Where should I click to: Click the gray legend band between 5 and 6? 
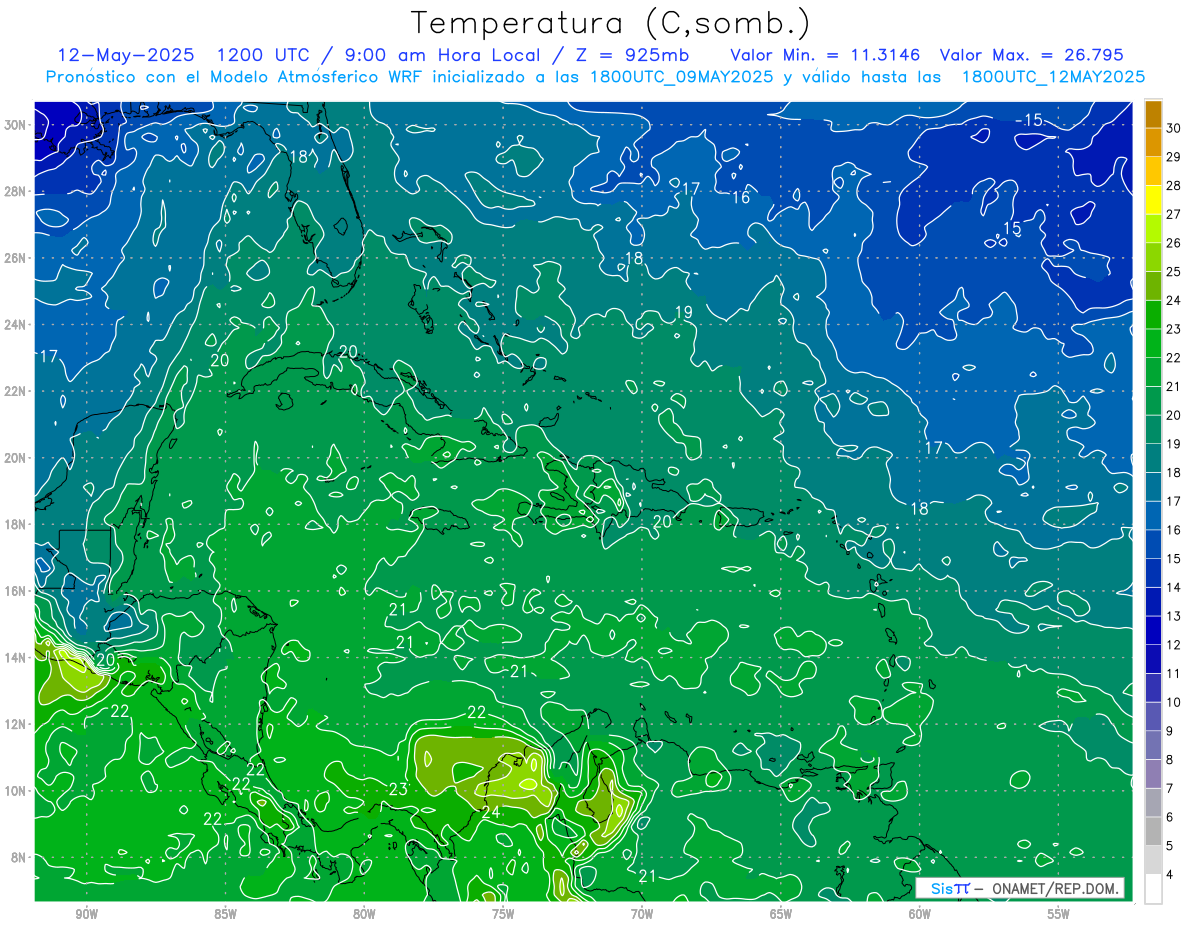1153,831
